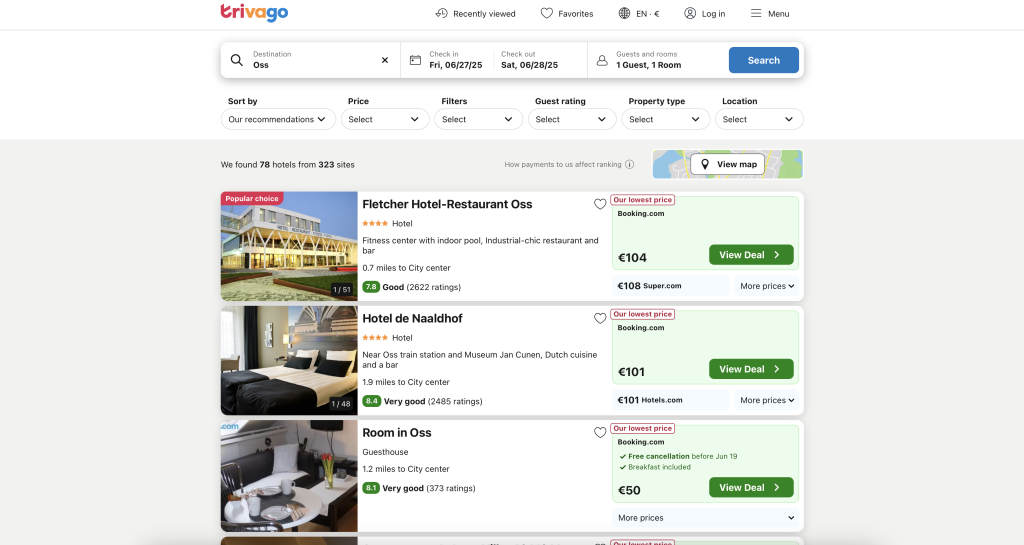Open Hotel de Naaldhof photo
This screenshot has height=545, width=1024.
coord(289,360)
